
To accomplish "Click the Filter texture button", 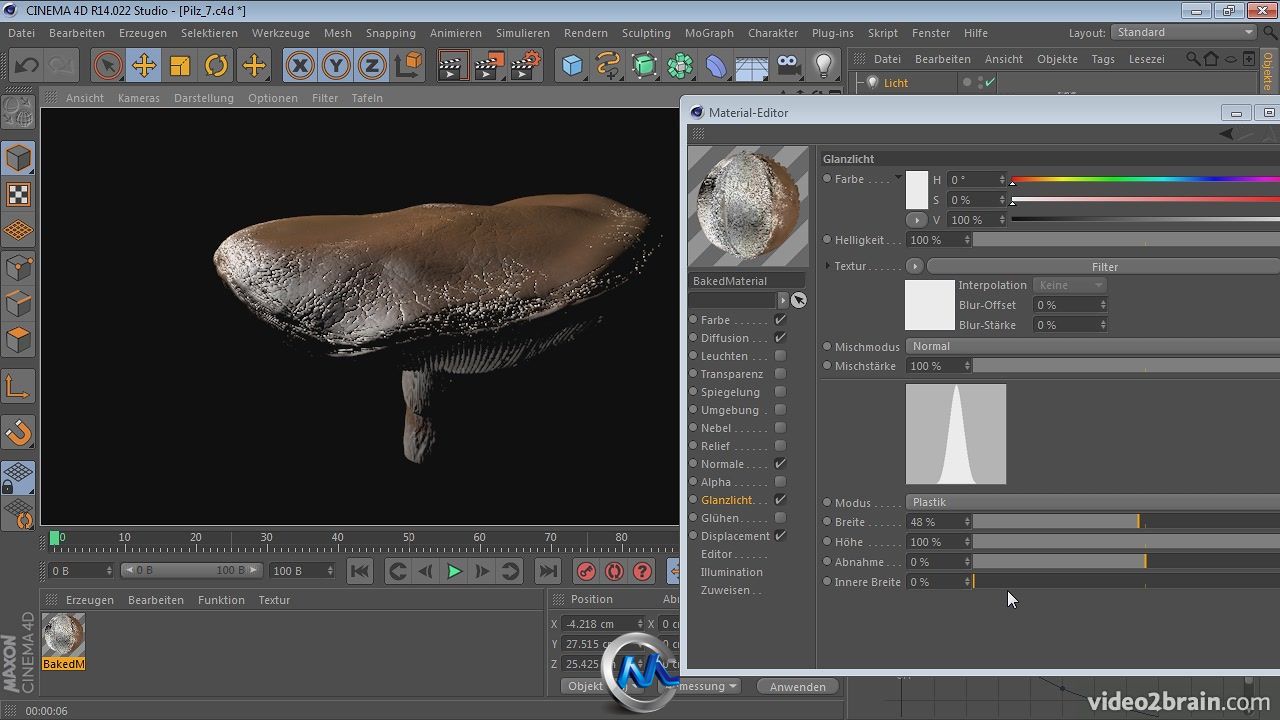I will [1104, 267].
